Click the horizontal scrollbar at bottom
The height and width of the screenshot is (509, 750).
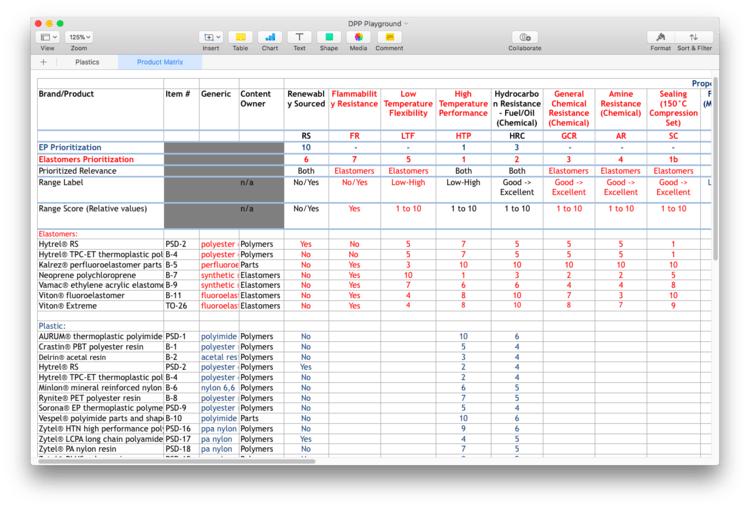pyautogui.click(x=177, y=461)
